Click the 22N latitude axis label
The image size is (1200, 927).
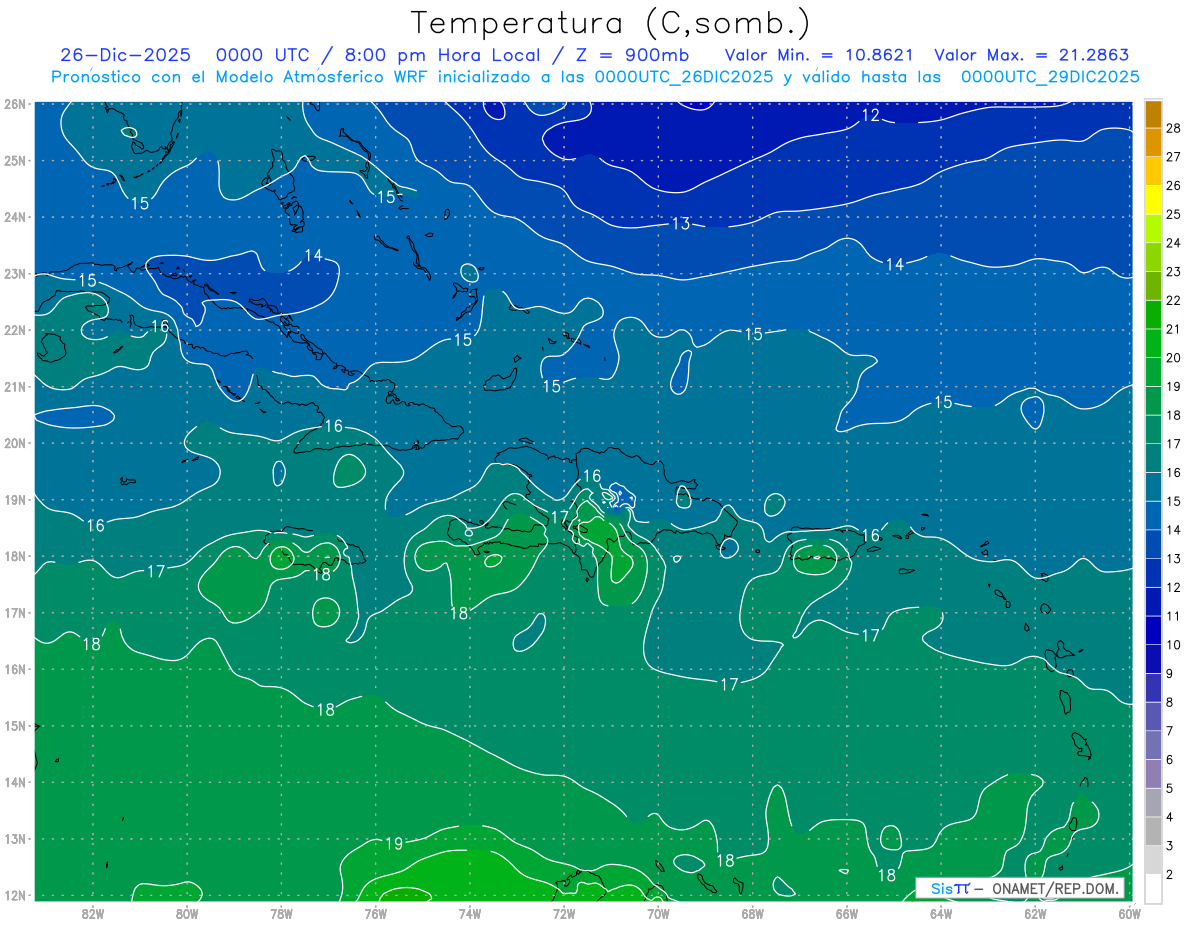pos(14,330)
